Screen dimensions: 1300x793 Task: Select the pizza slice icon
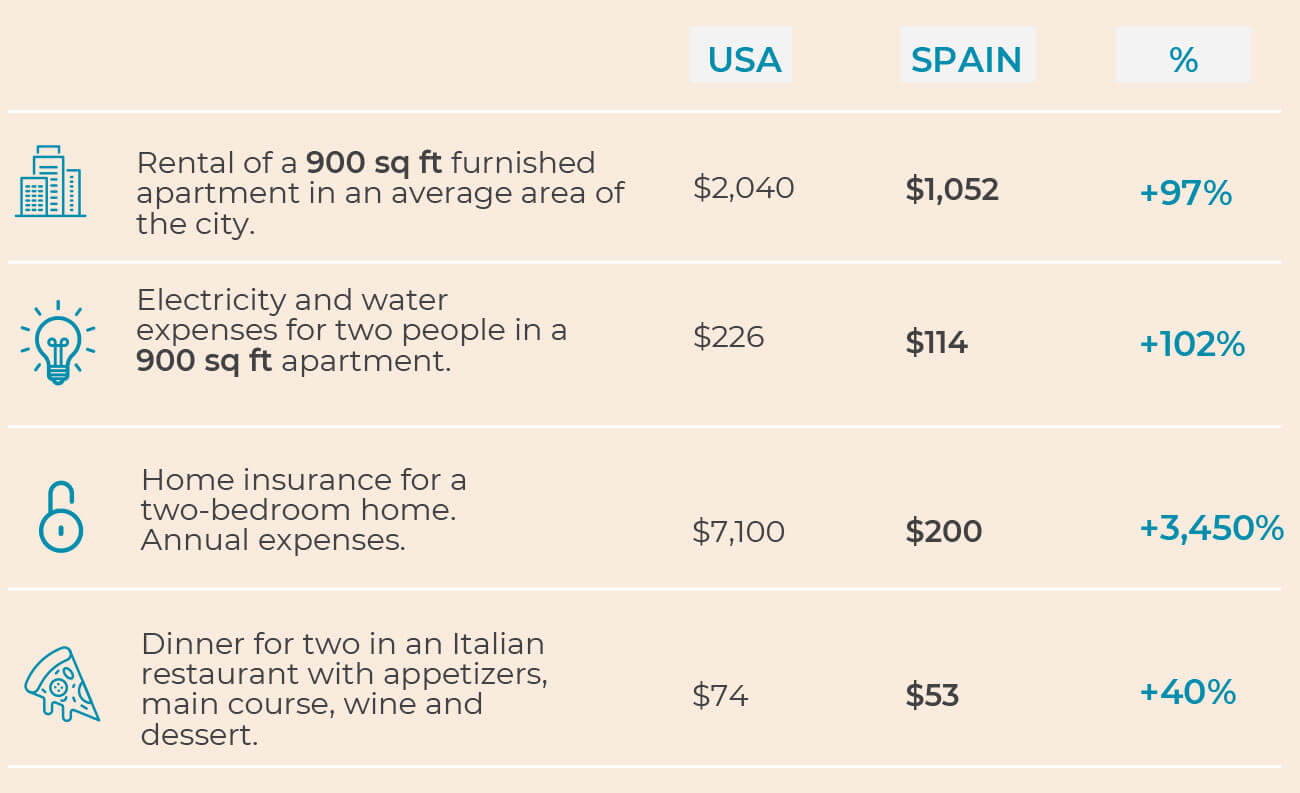click(61, 685)
